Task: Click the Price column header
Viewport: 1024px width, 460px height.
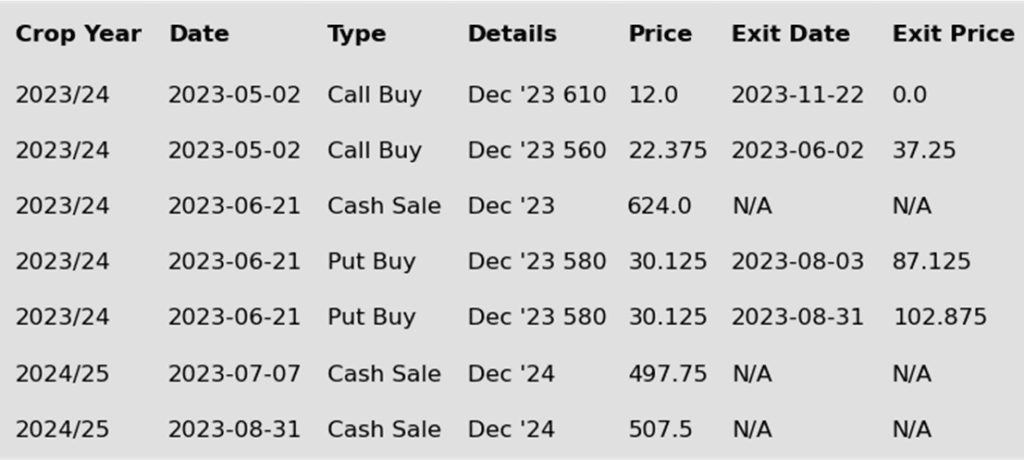Action: pos(660,34)
